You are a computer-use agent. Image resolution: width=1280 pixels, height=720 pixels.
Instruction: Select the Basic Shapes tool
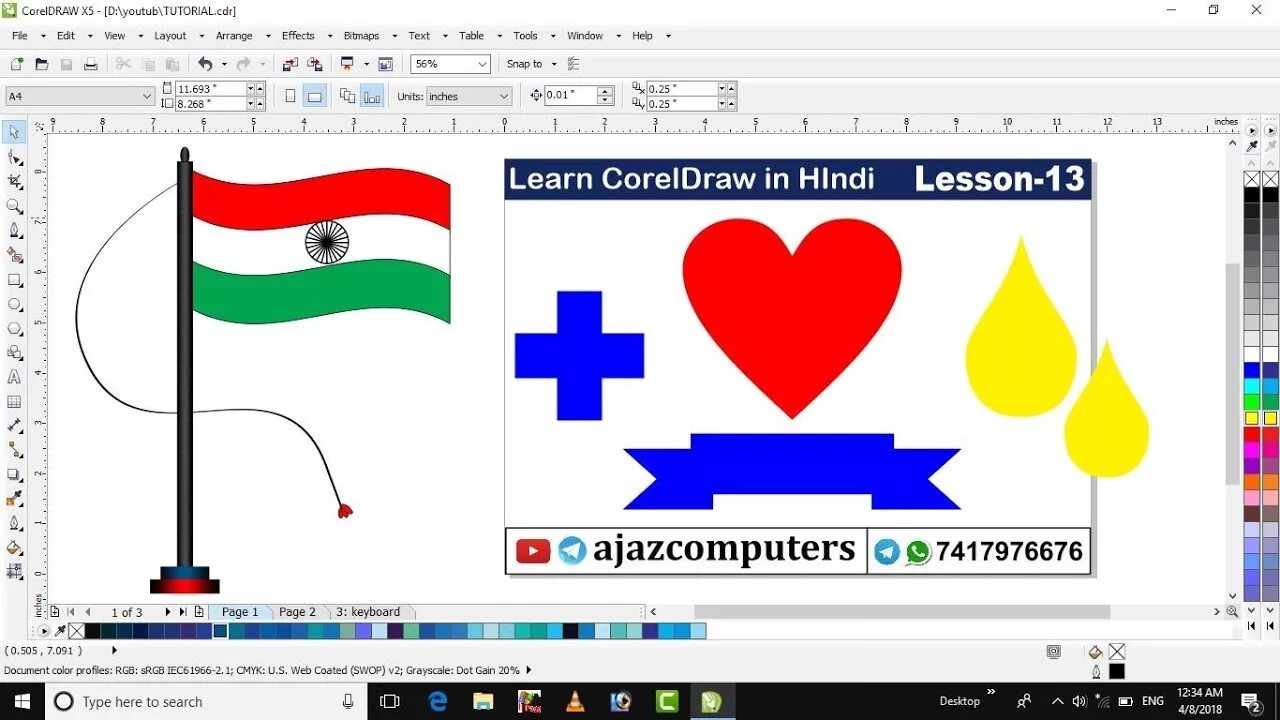point(15,353)
